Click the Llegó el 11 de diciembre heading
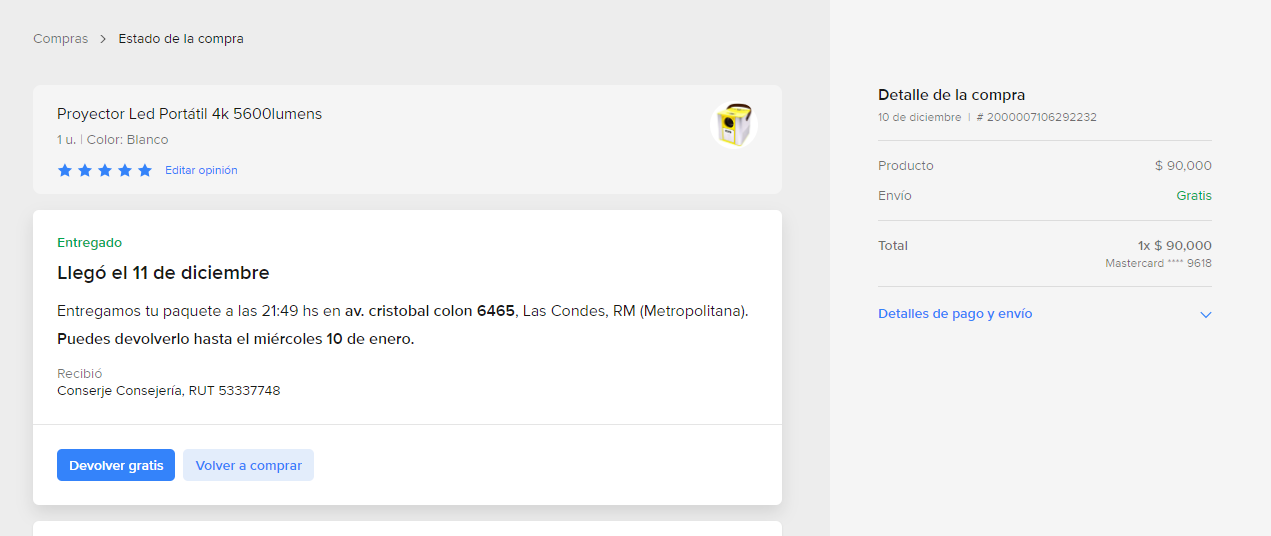1271x536 pixels. click(x=163, y=273)
